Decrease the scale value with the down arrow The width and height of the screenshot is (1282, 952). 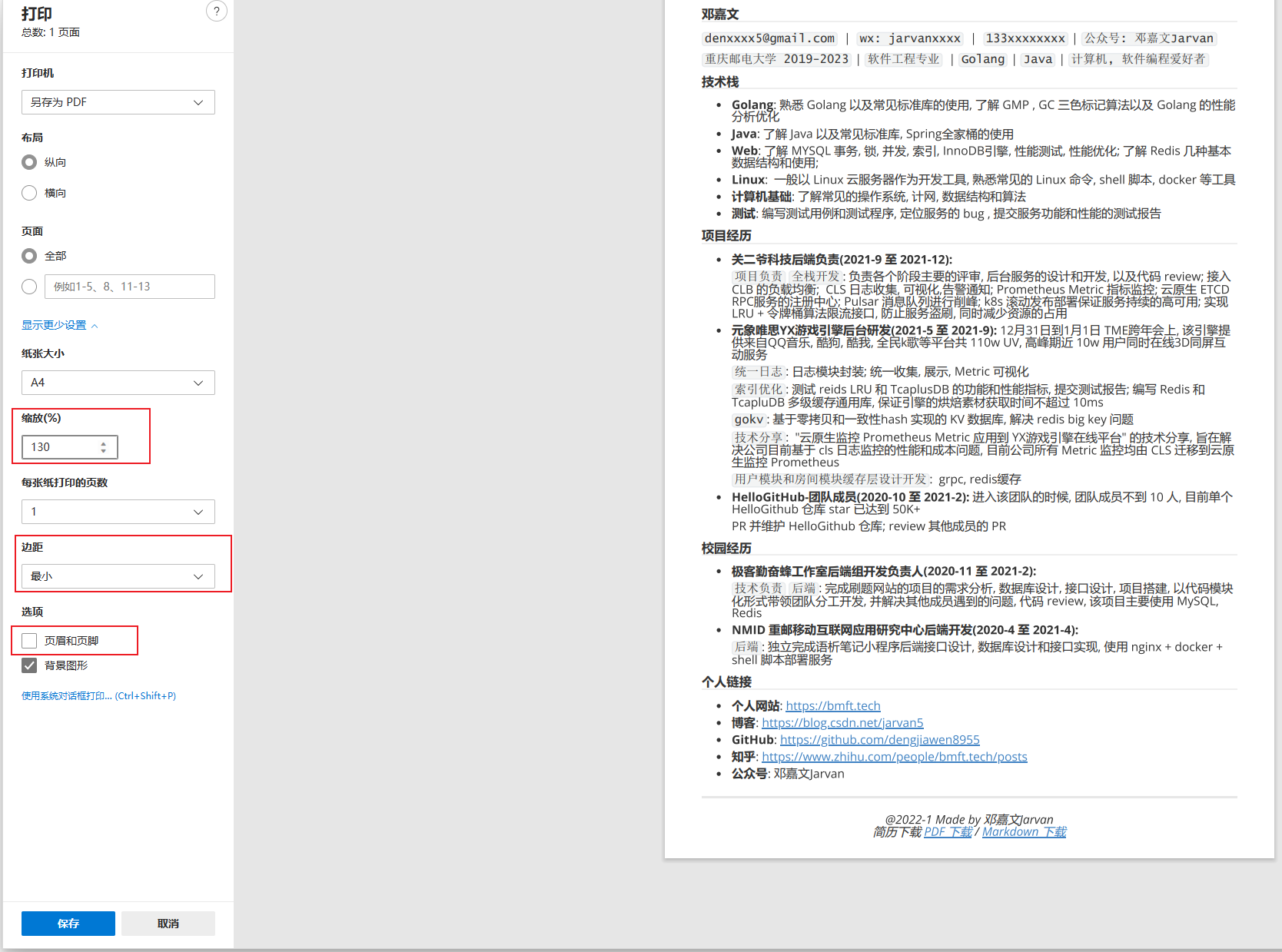tap(104, 451)
